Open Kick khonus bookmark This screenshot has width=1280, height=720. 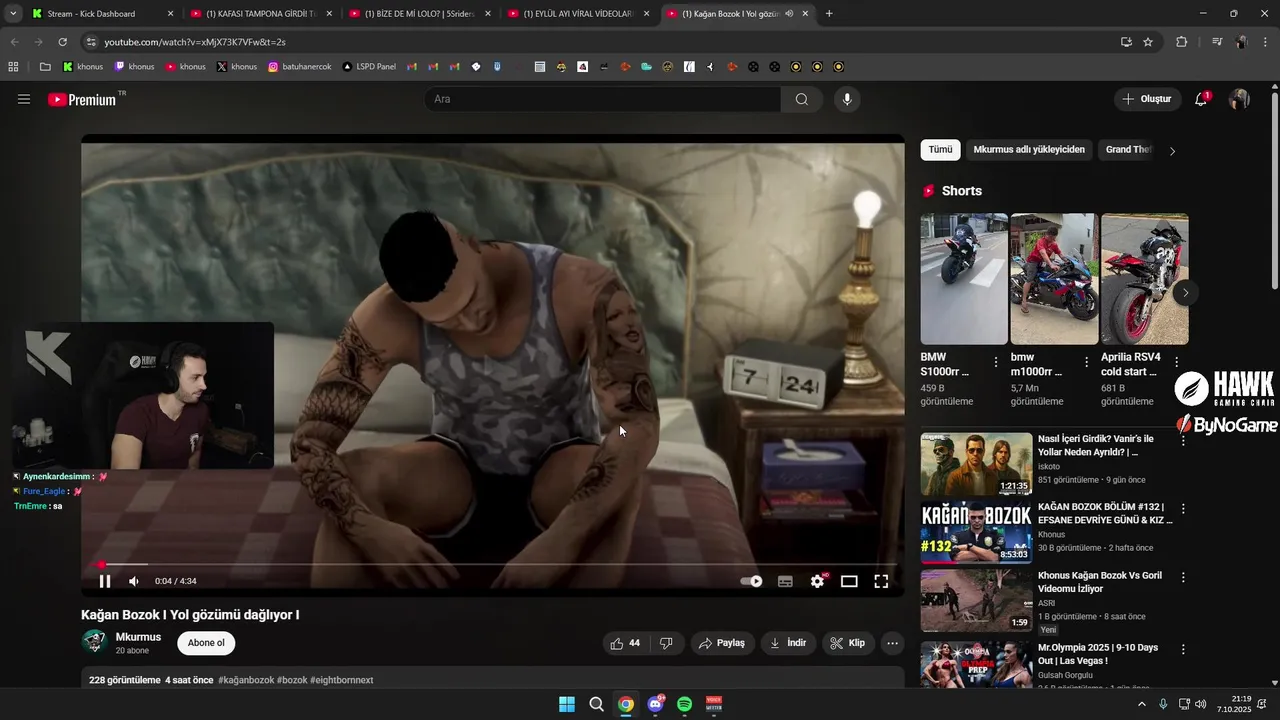point(82,67)
